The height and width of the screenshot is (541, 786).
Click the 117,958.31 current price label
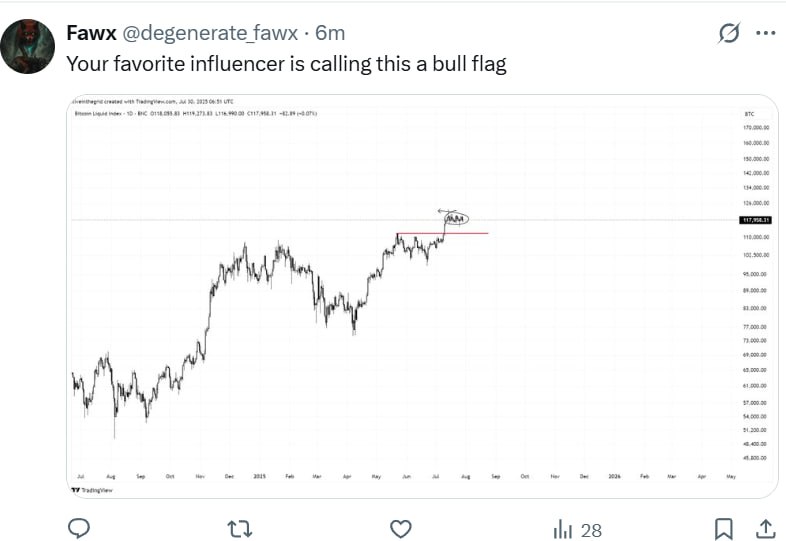[x=754, y=219]
